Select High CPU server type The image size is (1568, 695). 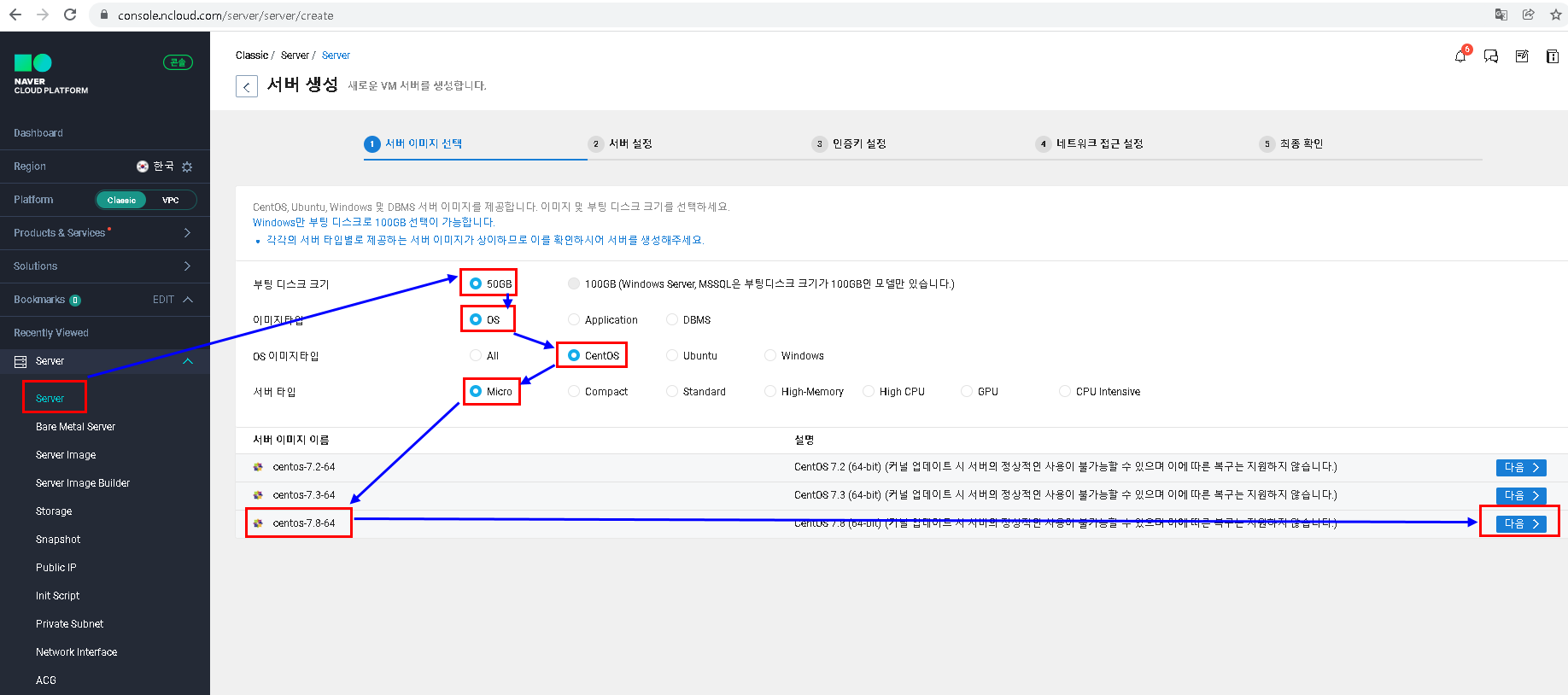(869, 391)
